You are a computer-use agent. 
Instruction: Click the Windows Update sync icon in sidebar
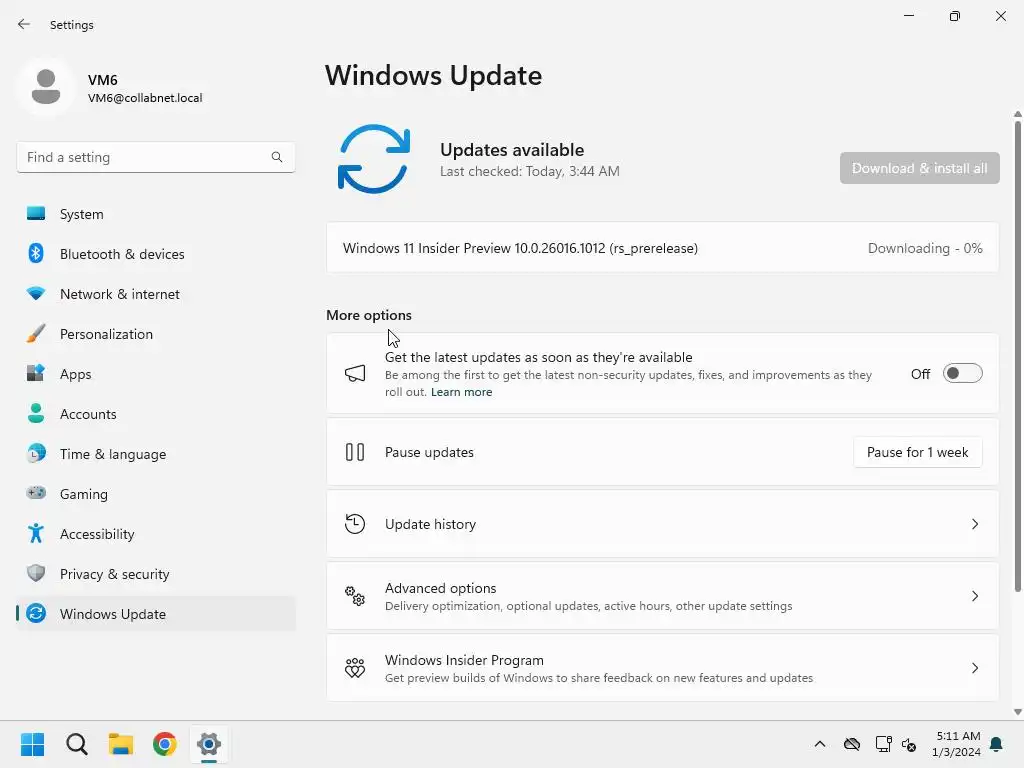(36, 613)
